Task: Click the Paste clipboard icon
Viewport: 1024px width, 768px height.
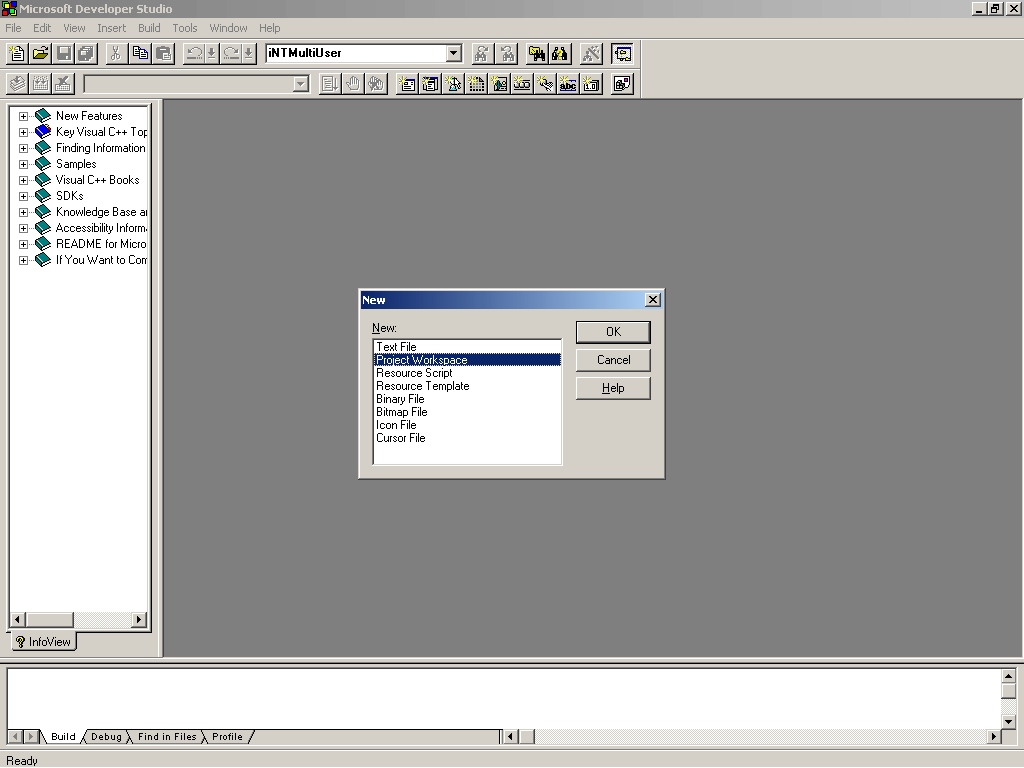Action: coord(163,54)
